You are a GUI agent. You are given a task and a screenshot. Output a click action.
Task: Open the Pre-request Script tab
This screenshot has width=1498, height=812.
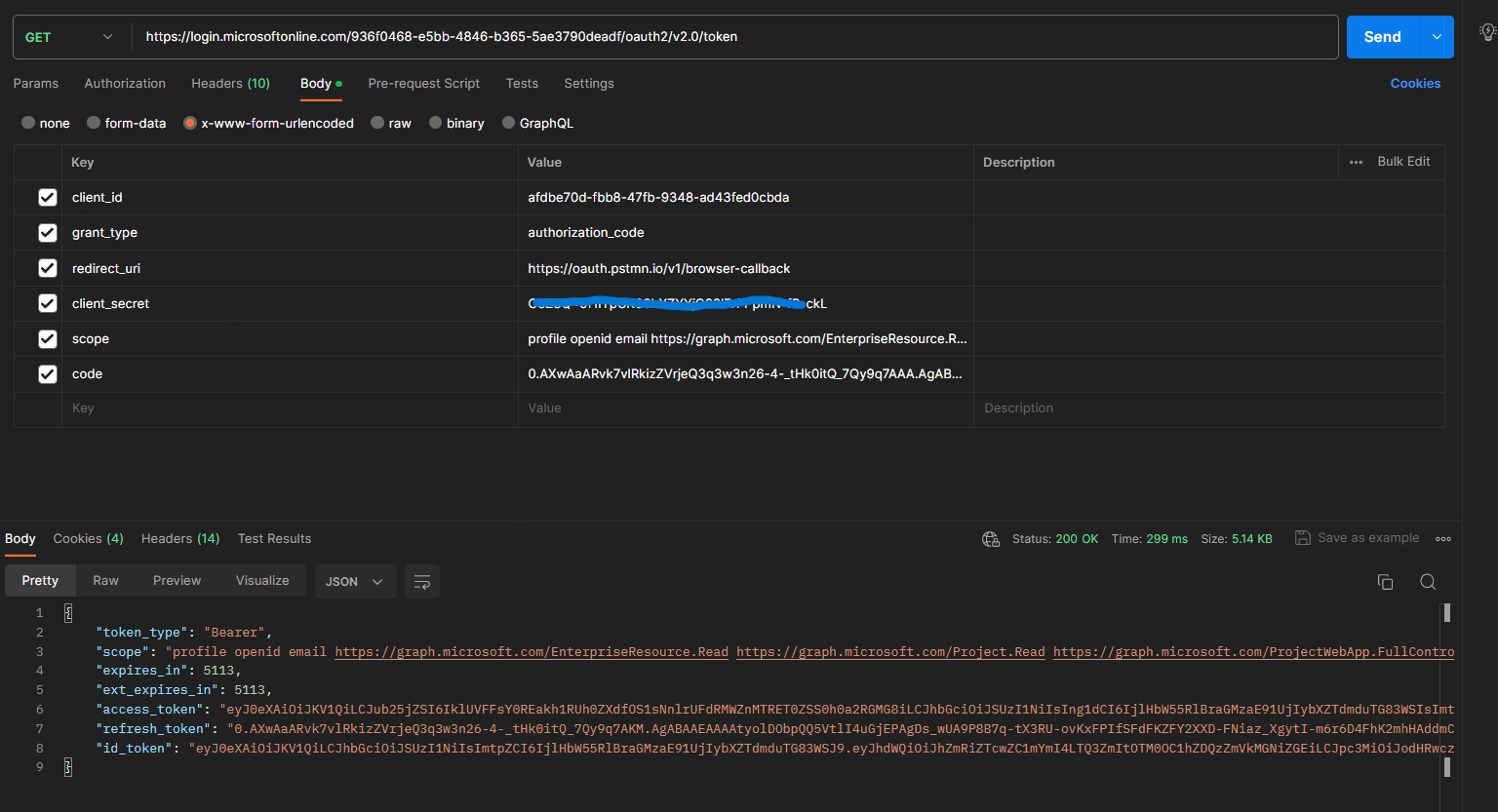424,84
